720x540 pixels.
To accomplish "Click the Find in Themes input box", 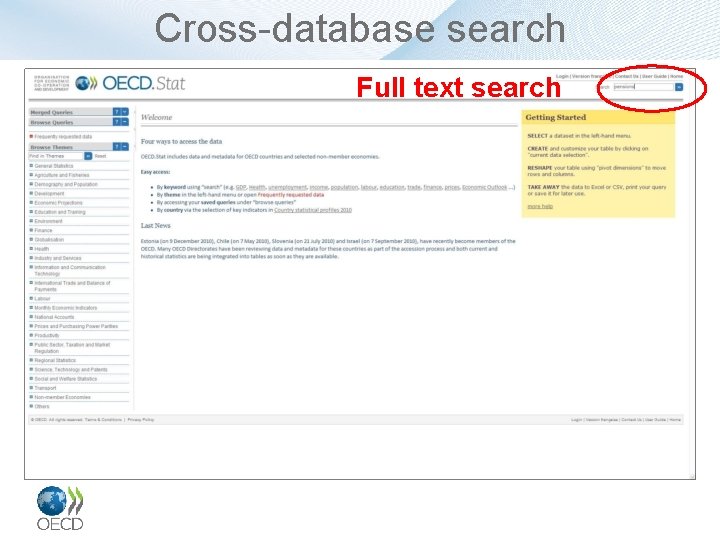I will click(56, 156).
